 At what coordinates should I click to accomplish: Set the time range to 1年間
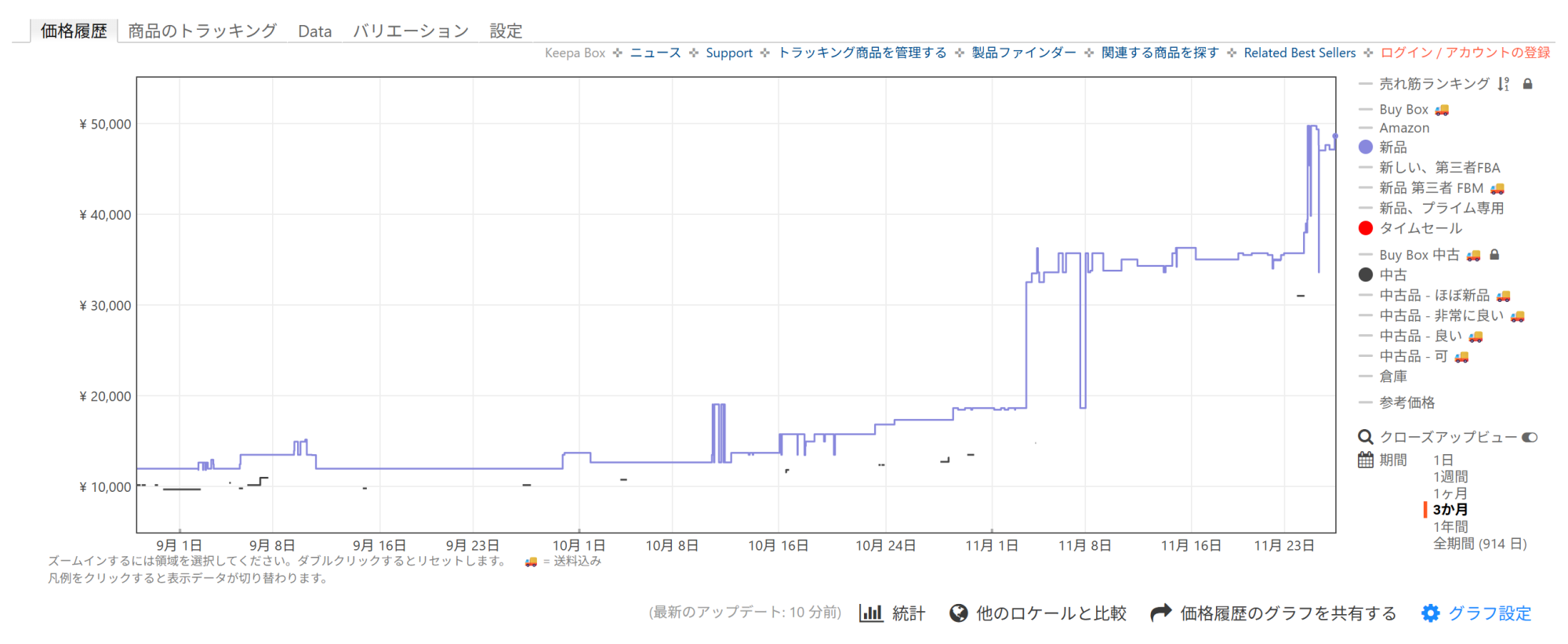(x=1450, y=527)
